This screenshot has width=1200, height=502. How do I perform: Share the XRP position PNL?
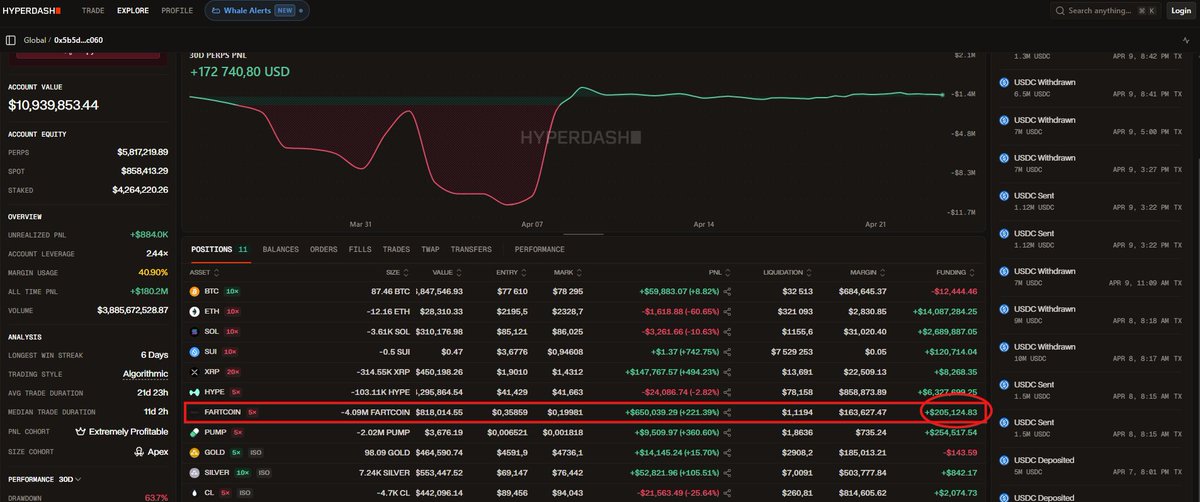(x=727, y=372)
